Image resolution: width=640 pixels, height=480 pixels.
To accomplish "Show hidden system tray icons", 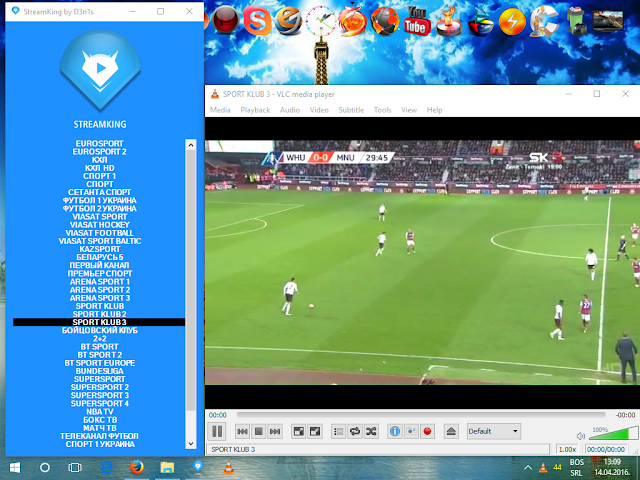I will (528, 468).
